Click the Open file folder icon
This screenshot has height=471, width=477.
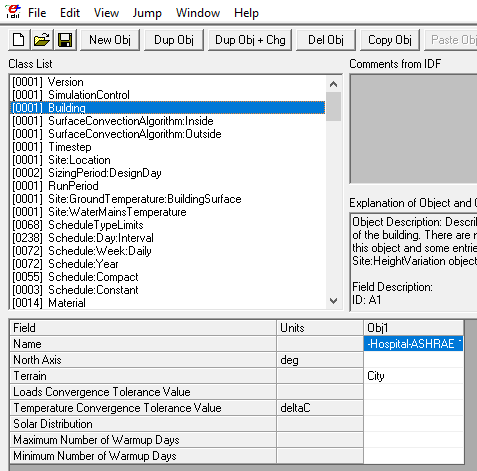tap(42, 40)
